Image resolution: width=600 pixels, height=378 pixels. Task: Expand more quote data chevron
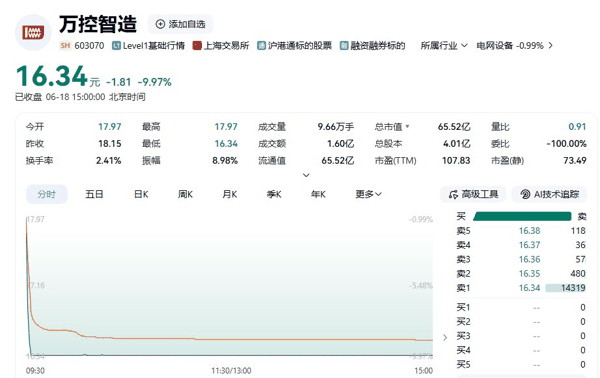[x=306, y=175]
